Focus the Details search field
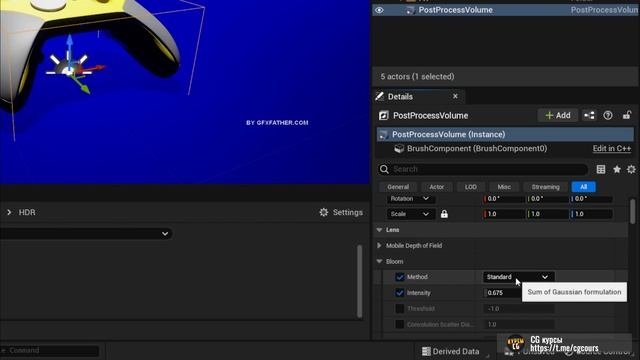 pos(482,169)
